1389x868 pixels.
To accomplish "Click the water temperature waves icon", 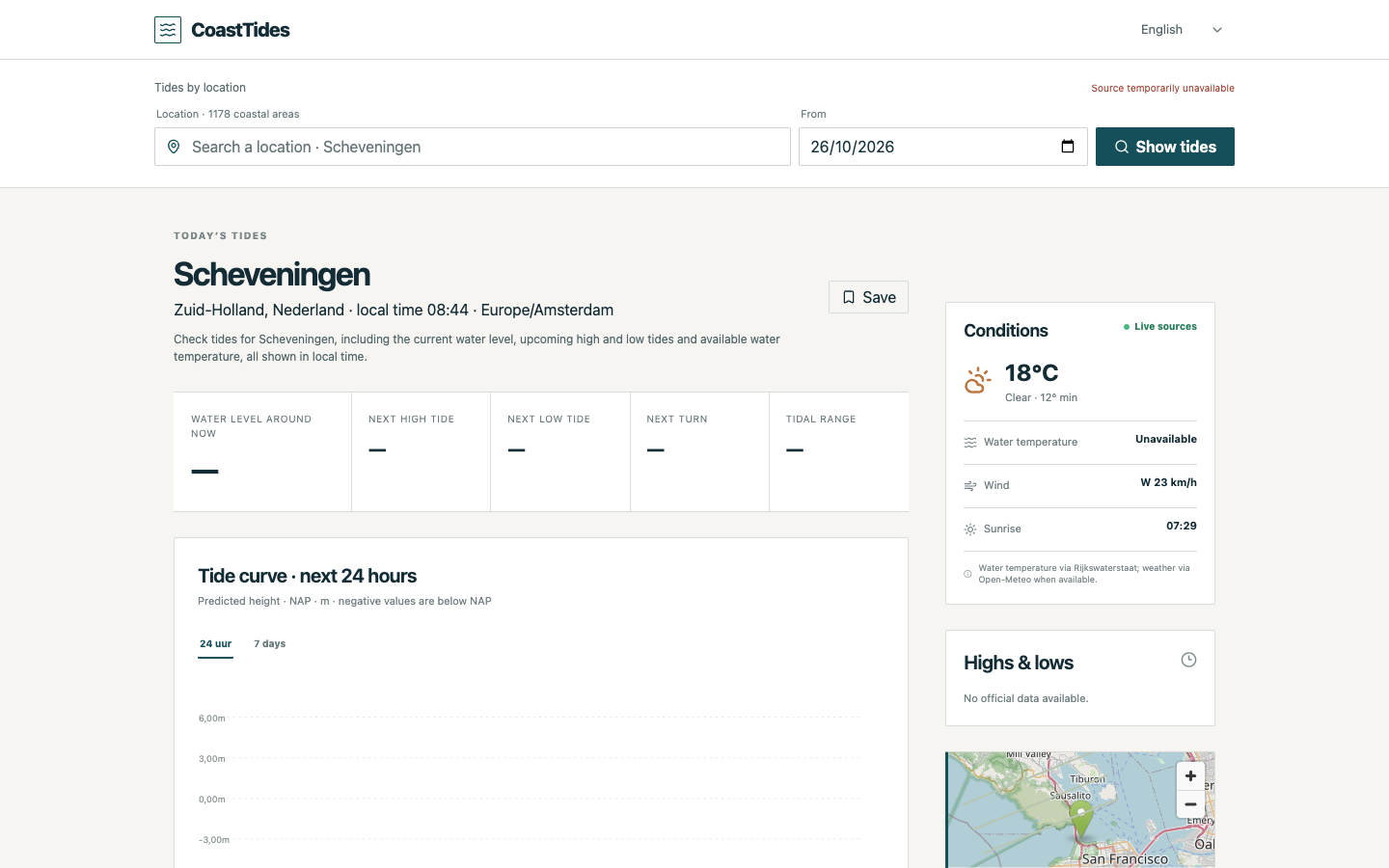I will (x=970, y=443).
